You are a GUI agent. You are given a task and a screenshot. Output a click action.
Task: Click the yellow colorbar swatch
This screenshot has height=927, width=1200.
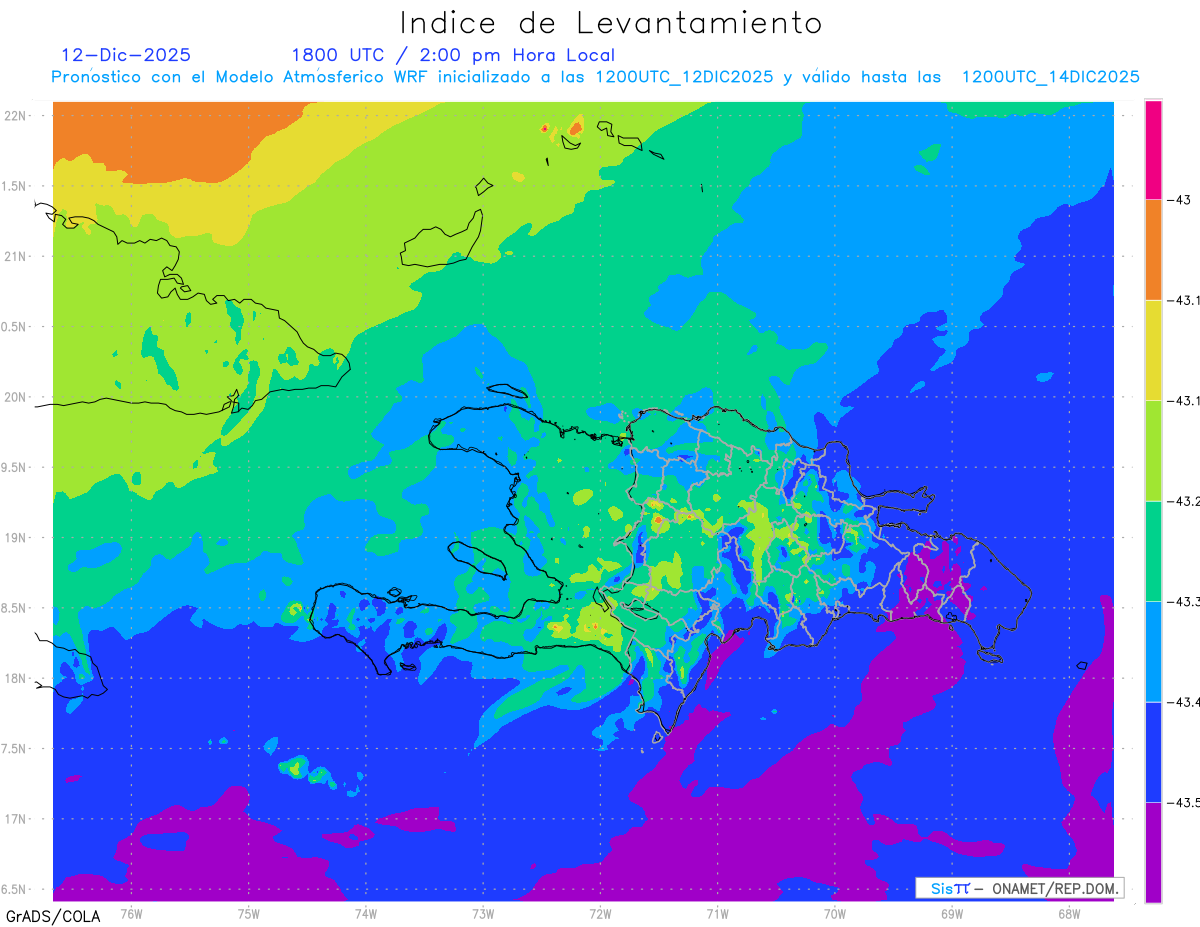pyautogui.click(x=1153, y=350)
